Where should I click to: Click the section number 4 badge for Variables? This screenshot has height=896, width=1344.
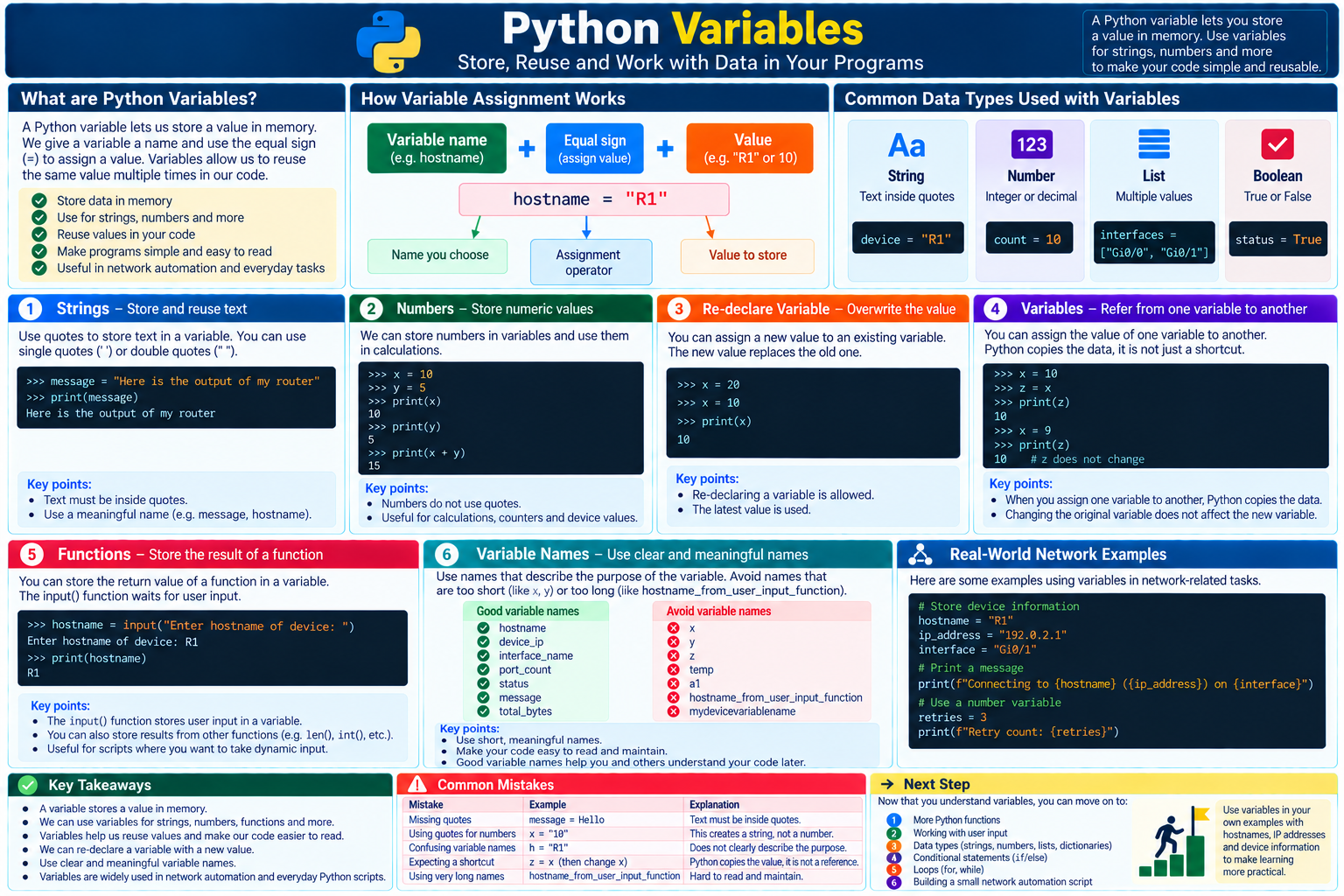995,309
